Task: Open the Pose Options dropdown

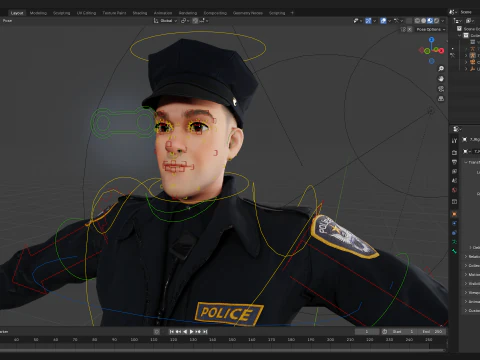Action: pyautogui.click(x=431, y=29)
